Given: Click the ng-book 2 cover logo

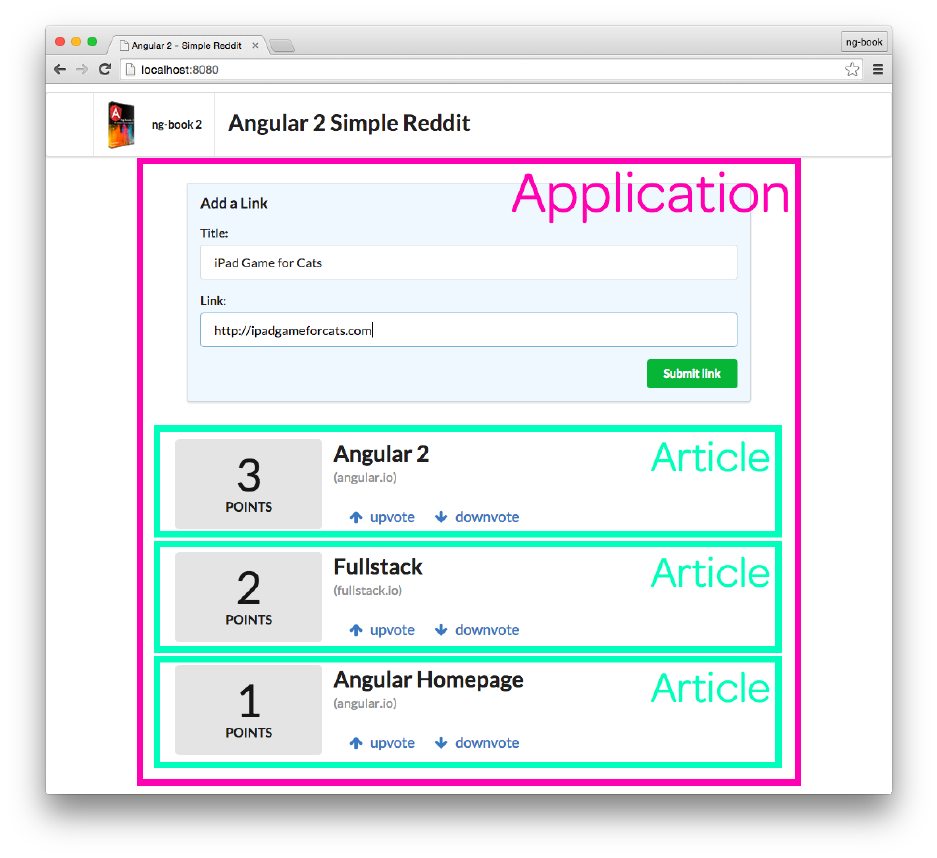Looking at the screenshot, I should click(x=121, y=124).
